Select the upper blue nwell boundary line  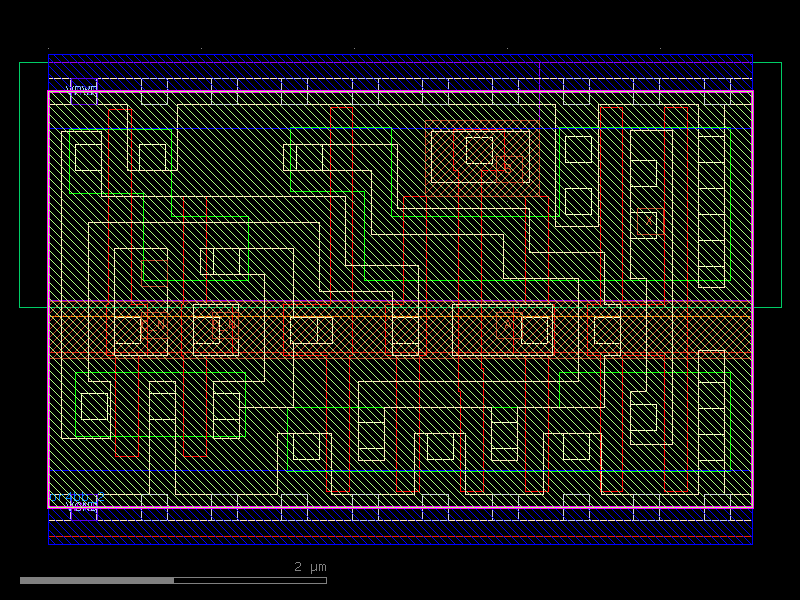click(x=300, y=128)
